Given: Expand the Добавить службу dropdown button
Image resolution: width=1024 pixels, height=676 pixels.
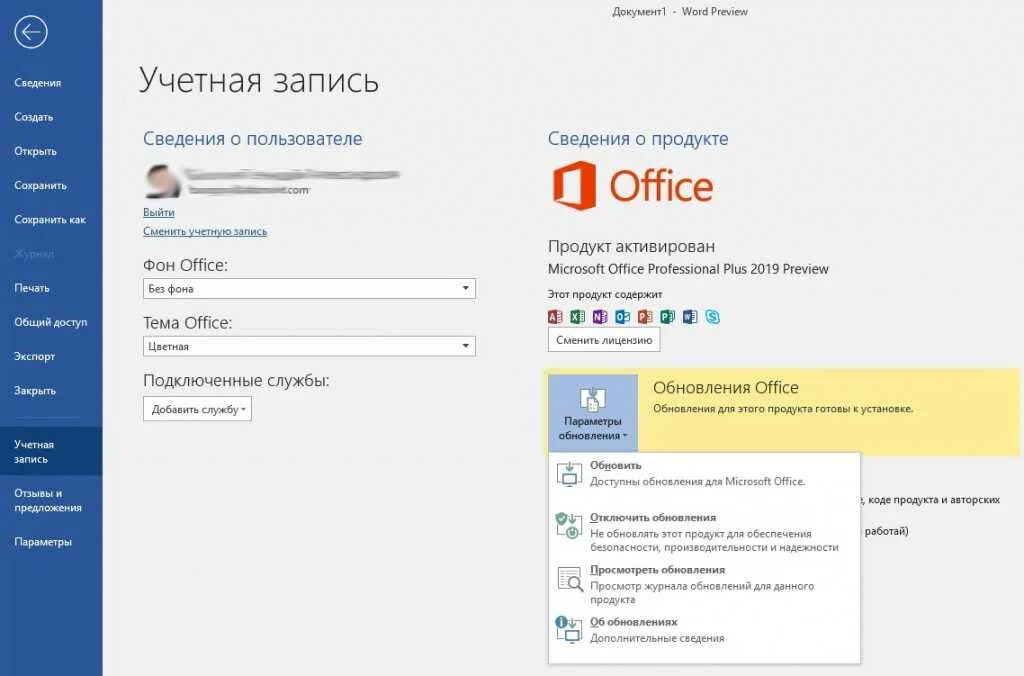Looking at the screenshot, I should (197, 410).
